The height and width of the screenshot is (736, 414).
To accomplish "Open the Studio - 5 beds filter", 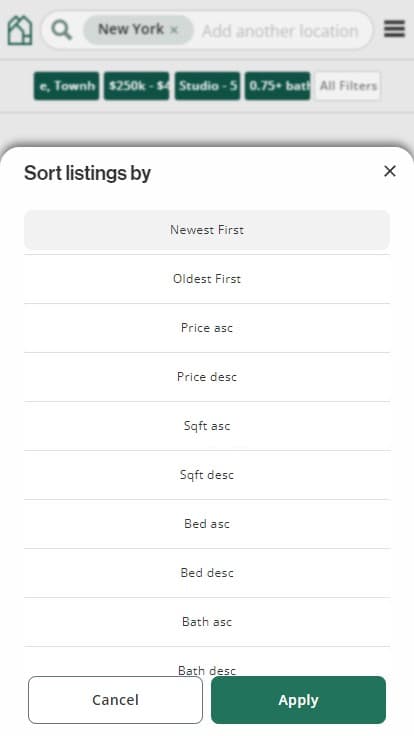I will pos(207,86).
